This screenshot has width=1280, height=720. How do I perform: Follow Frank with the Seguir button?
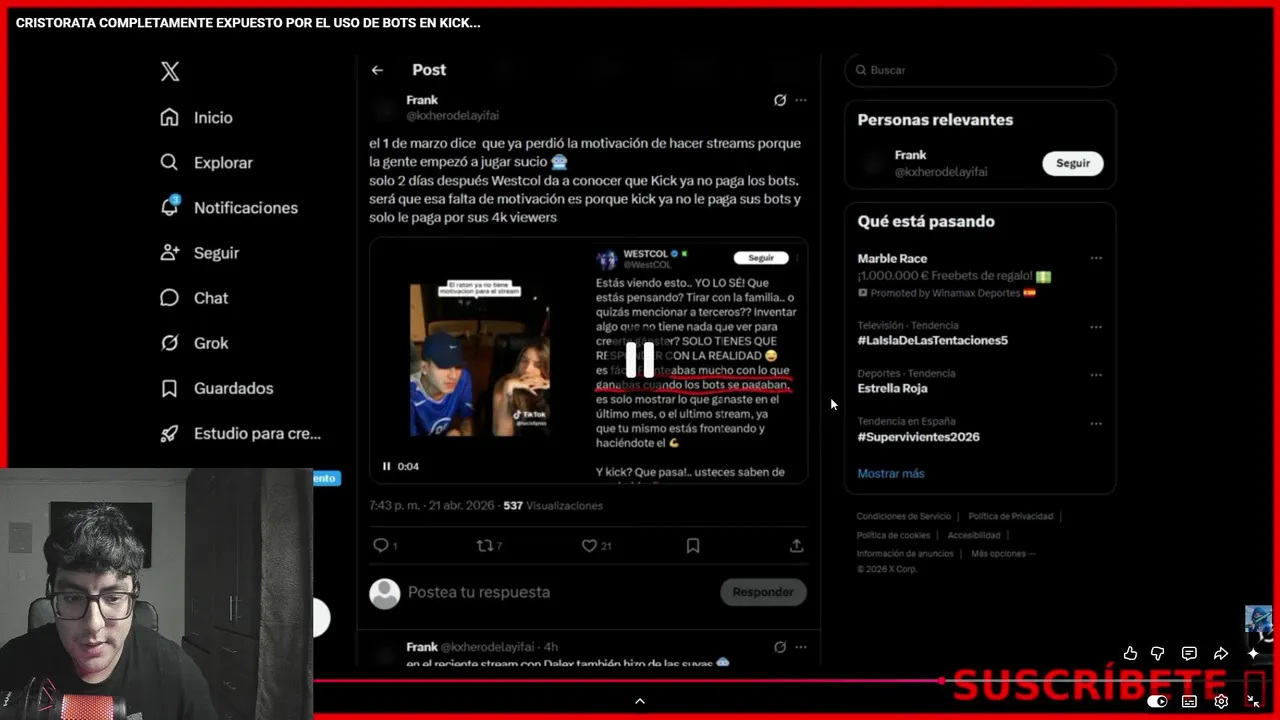pos(1073,163)
